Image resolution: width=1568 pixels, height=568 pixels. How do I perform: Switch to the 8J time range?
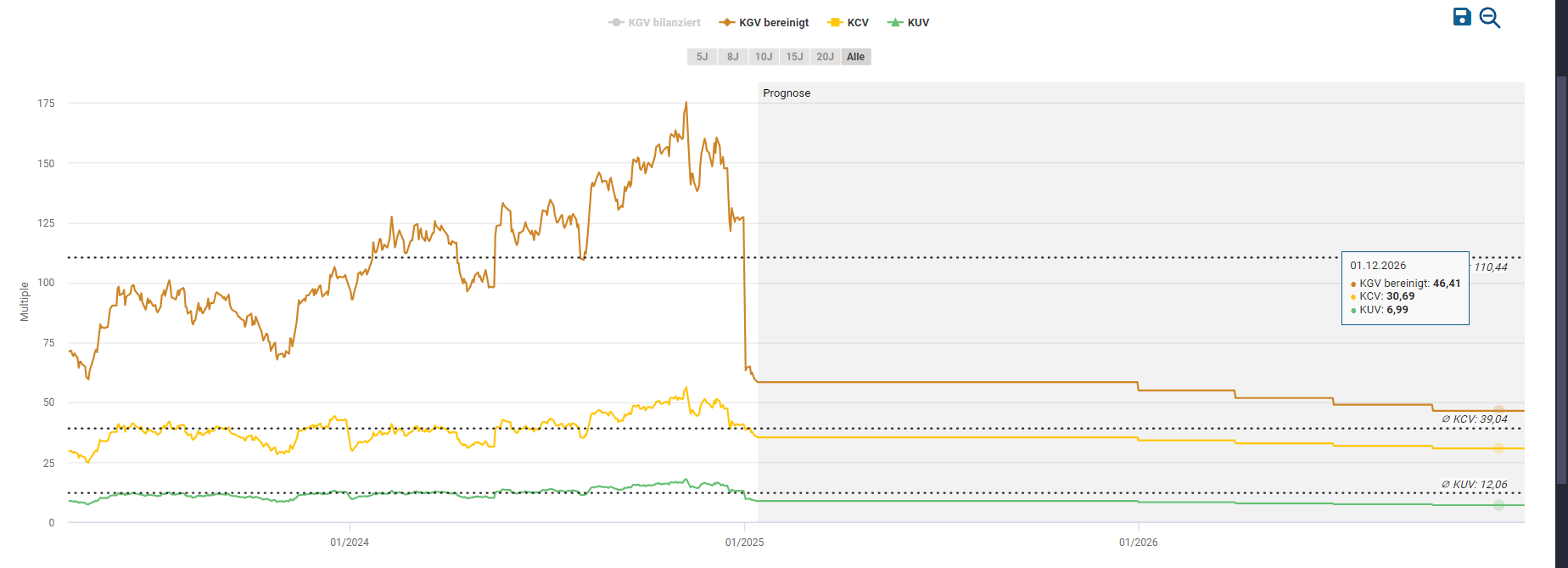(x=732, y=57)
